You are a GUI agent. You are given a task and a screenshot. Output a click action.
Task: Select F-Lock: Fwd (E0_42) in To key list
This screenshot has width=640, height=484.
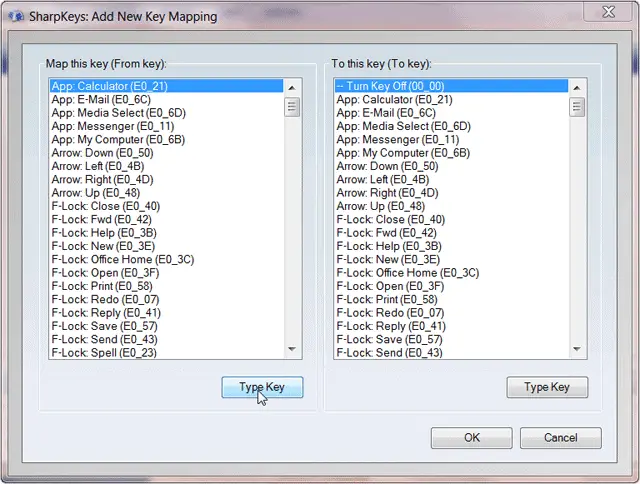click(451, 233)
